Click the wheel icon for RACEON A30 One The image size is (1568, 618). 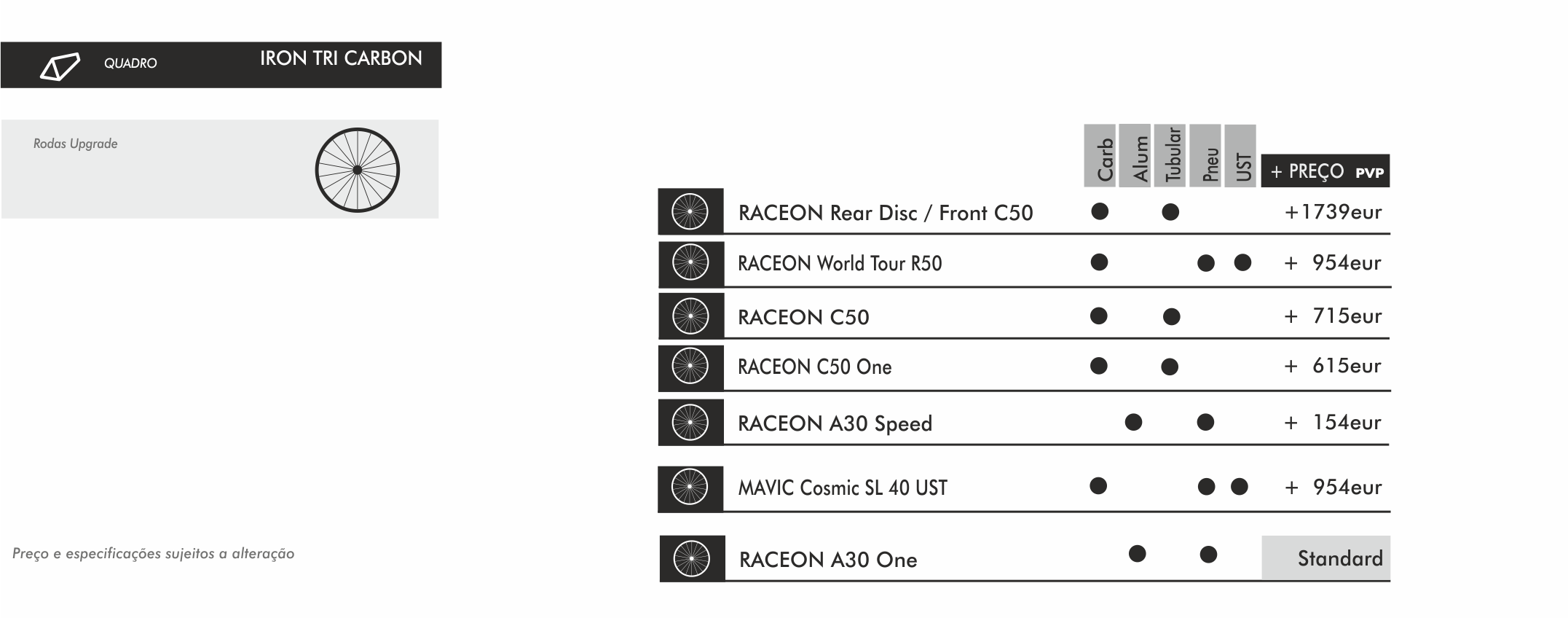pos(691,559)
